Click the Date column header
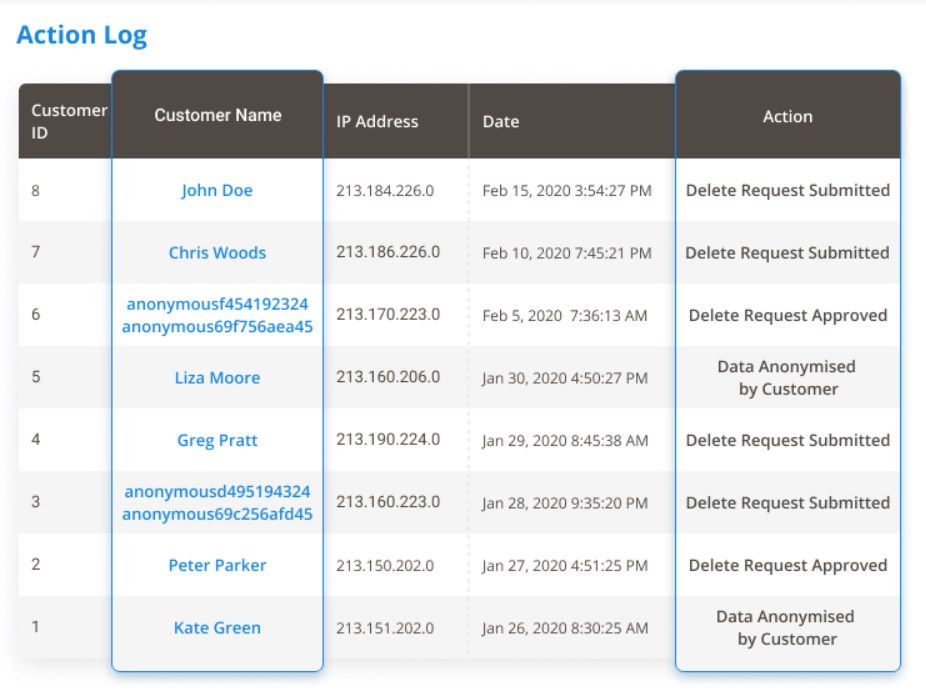926x691 pixels. tap(501, 121)
